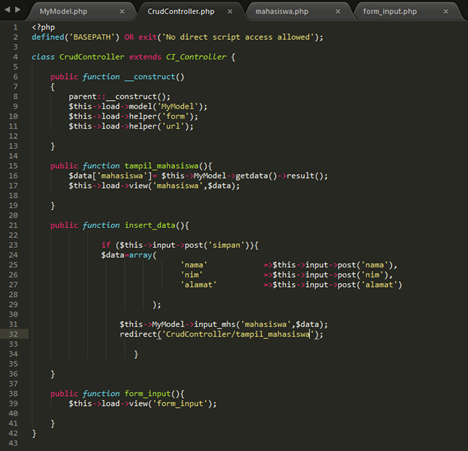Image resolution: width=468 pixels, height=451 pixels.
Task: Click the 'alamat' array key
Action: click(x=199, y=285)
